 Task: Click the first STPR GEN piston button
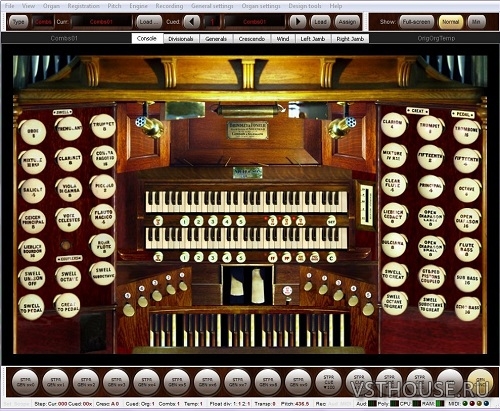[x=25, y=382]
